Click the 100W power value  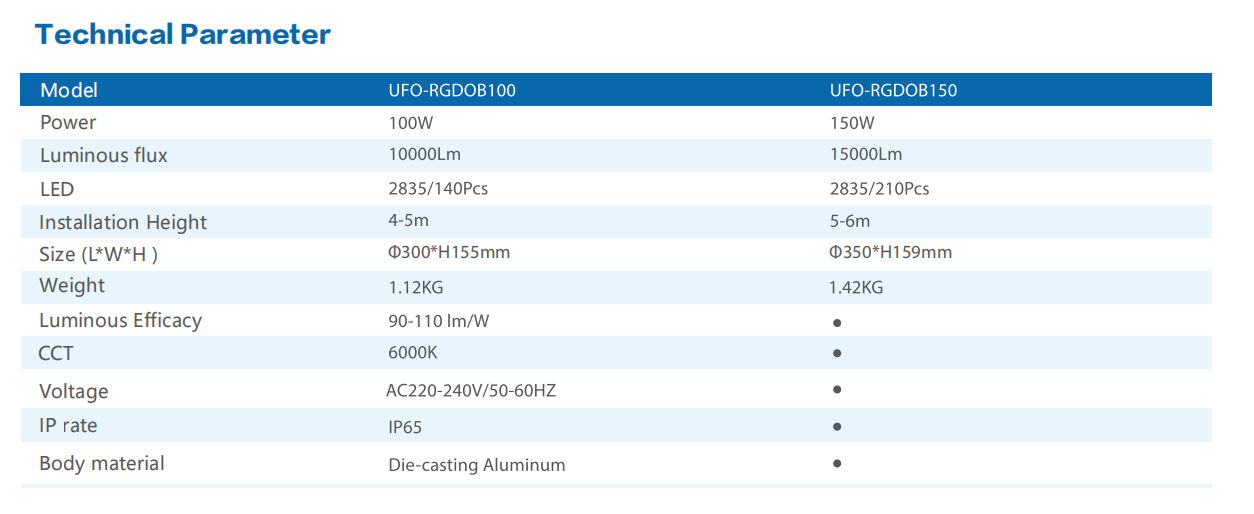pyautogui.click(x=413, y=124)
